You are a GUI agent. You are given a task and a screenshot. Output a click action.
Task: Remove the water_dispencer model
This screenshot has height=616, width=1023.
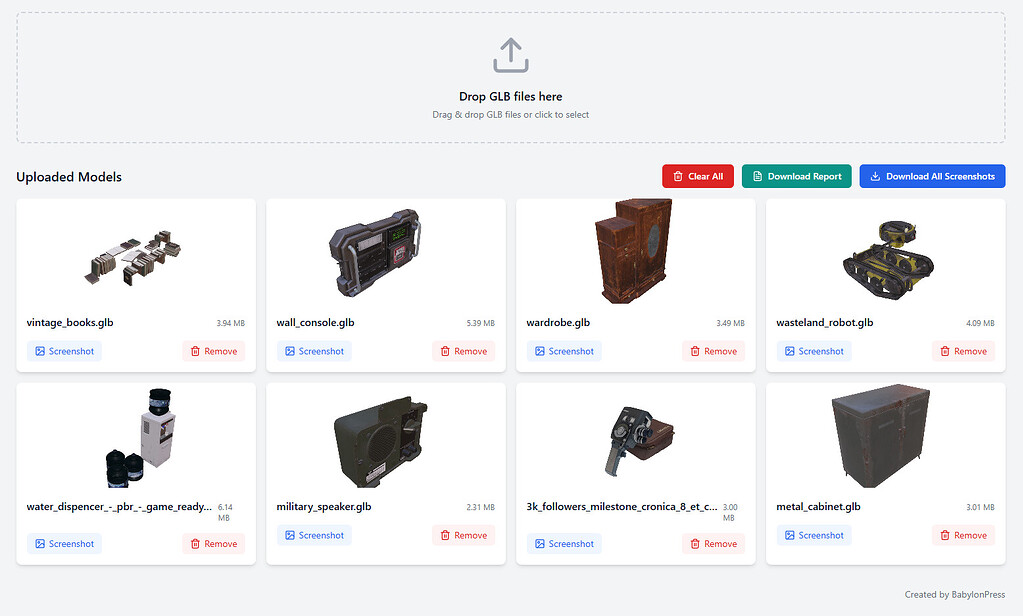click(213, 543)
